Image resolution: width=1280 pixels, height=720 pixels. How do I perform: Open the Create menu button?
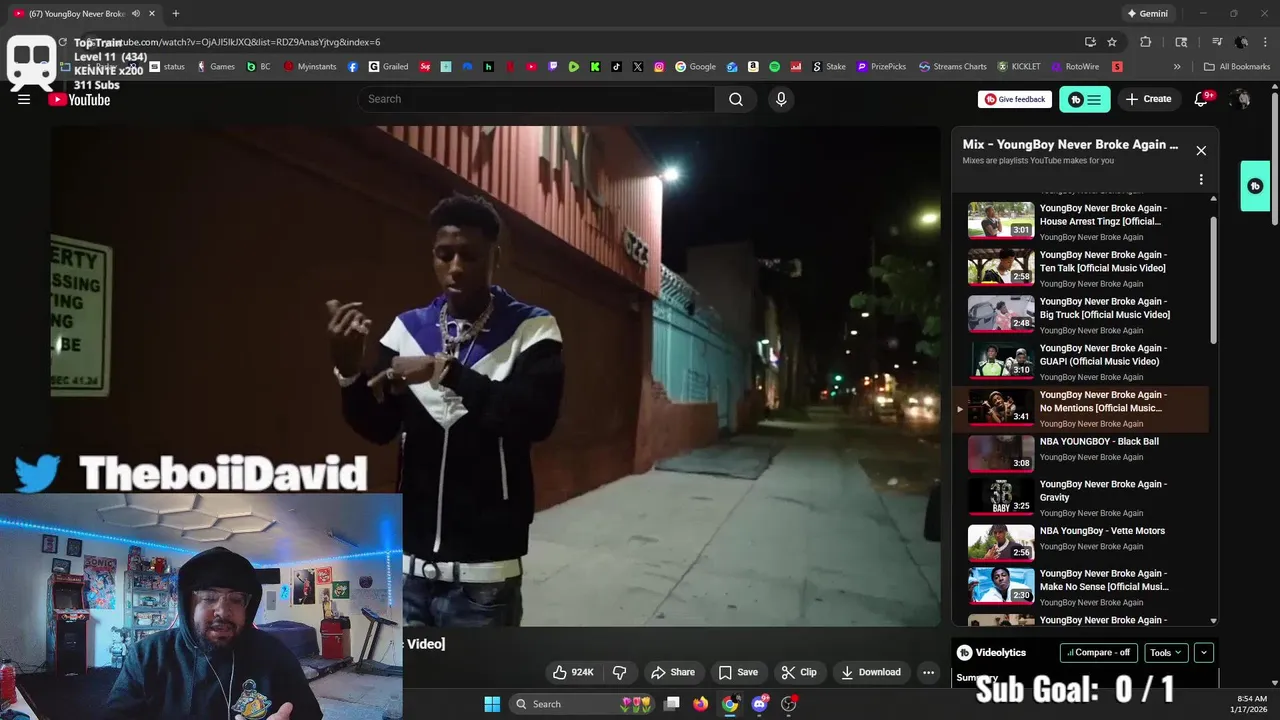1148,99
